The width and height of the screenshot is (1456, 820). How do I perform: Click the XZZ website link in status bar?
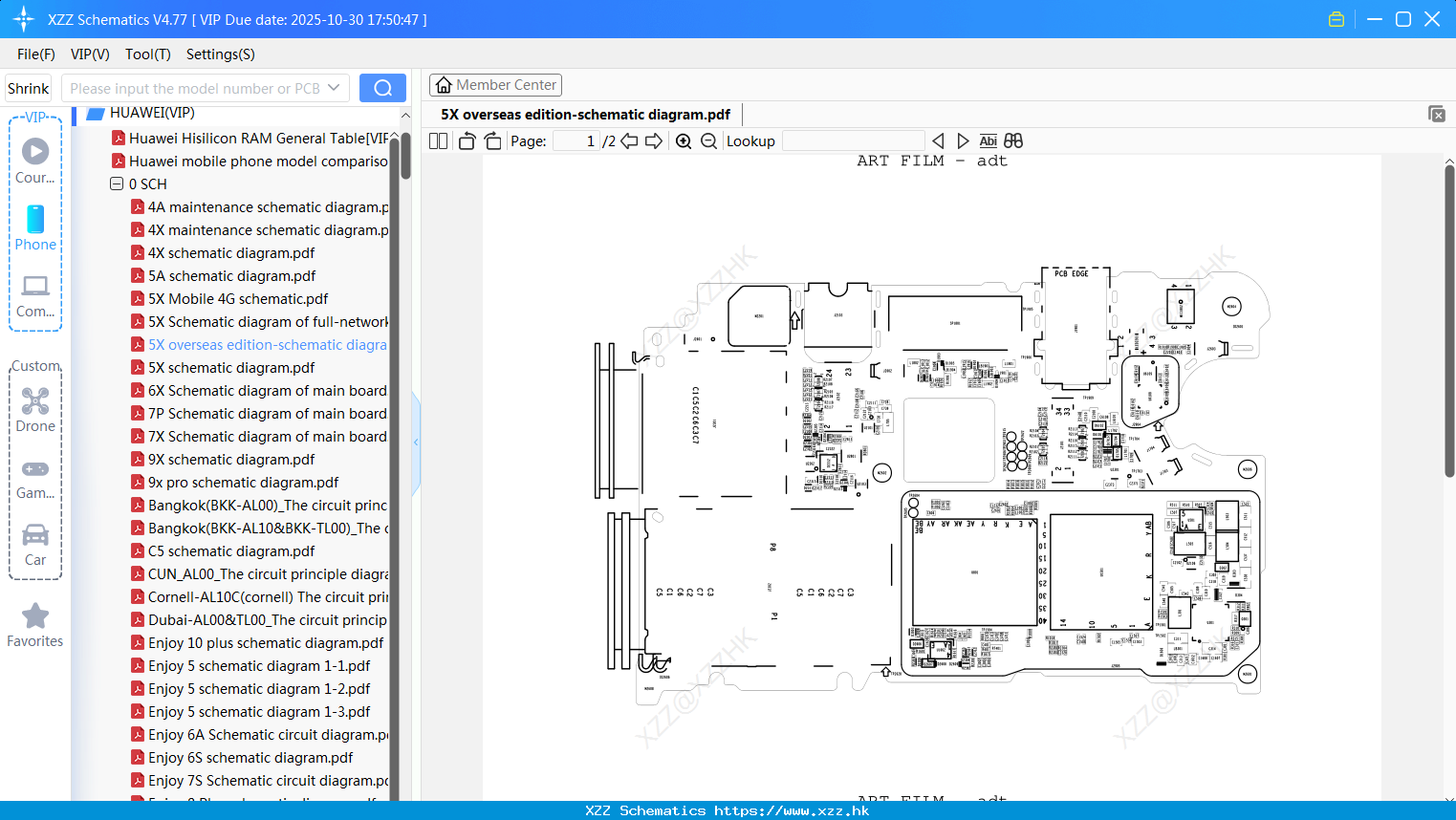(x=792, y=810)
